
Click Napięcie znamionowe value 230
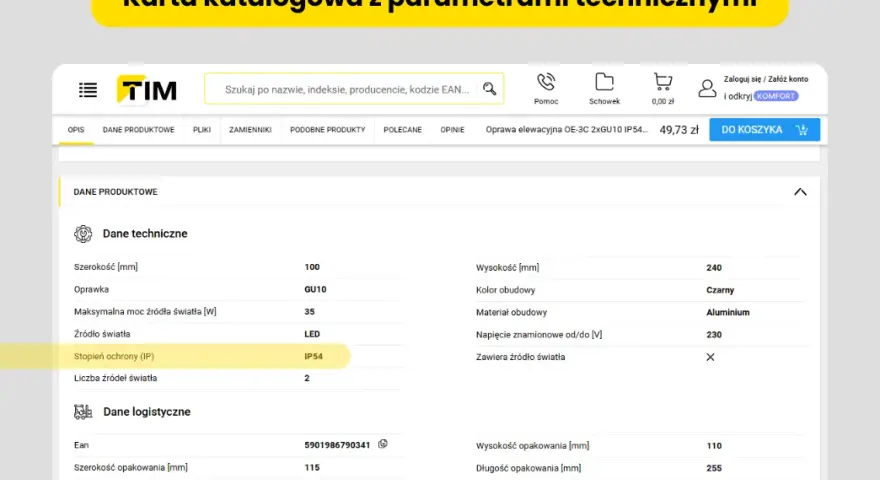point(714,335)
